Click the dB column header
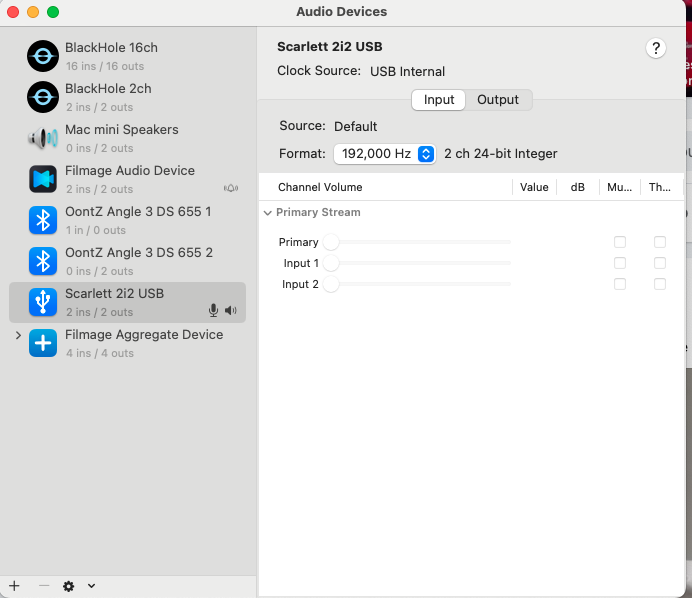 coord(577,187)
